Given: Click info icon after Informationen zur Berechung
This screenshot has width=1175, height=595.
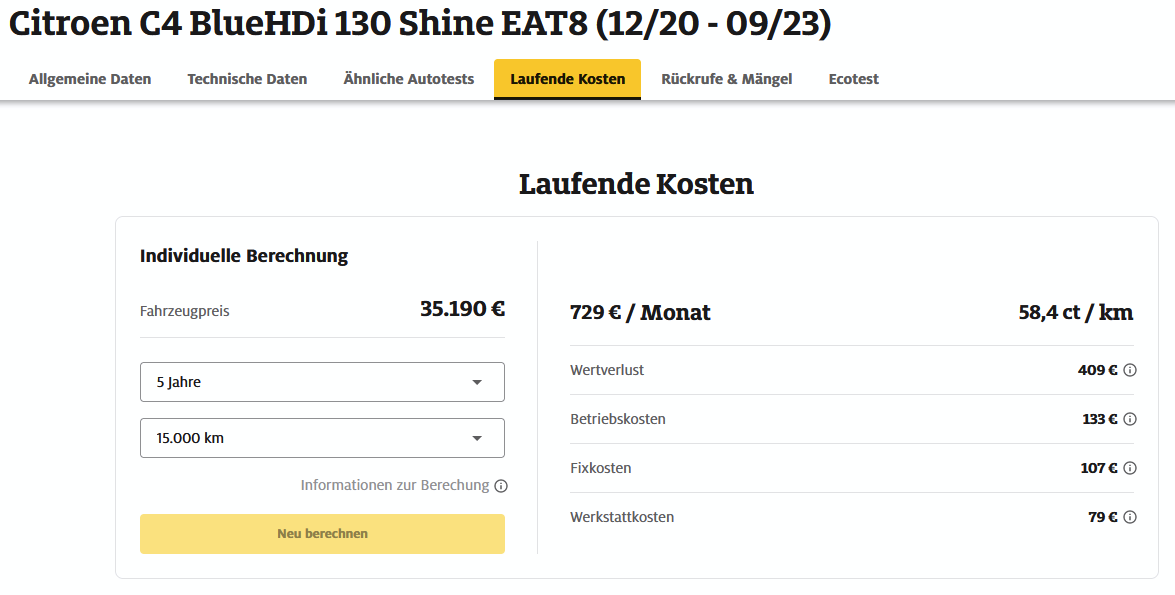Looking at the screenshot, I should [x=501, y=486].
